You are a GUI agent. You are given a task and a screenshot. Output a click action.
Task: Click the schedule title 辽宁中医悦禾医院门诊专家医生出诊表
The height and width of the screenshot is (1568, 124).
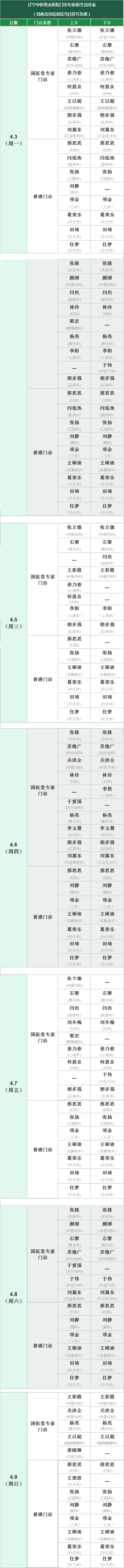tap(62, 5)
